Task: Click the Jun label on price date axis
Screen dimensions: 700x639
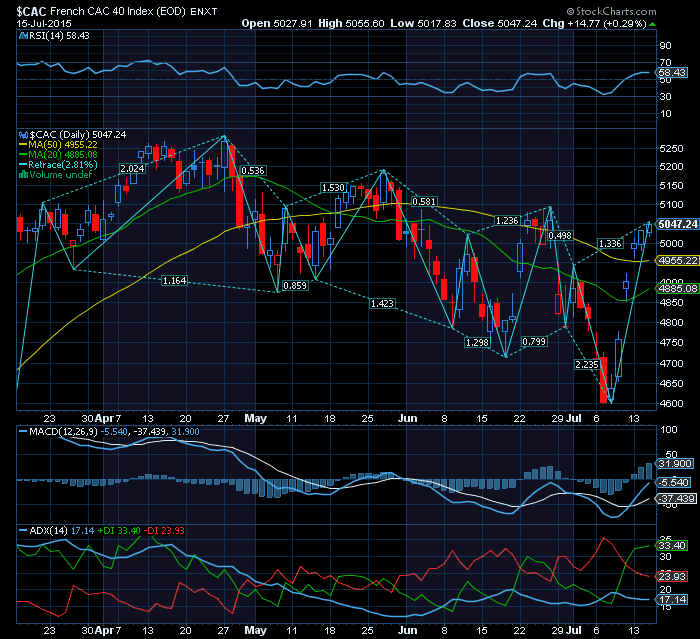Action: tap(407, 418)
